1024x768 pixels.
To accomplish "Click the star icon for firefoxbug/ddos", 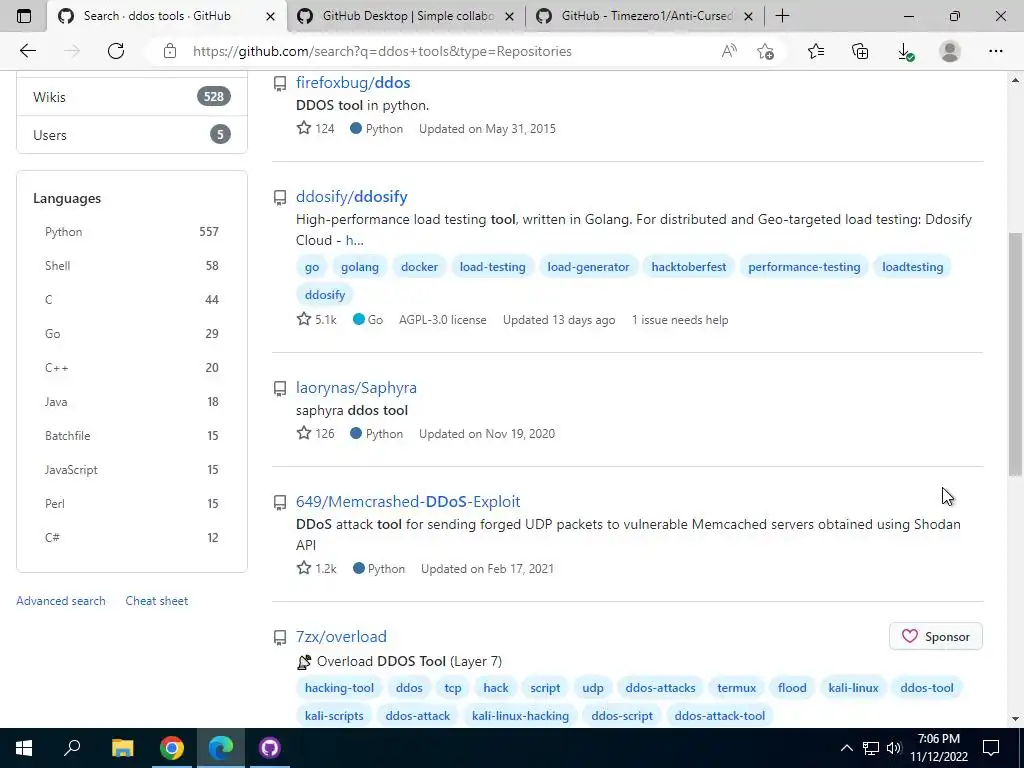I will 304,128.
